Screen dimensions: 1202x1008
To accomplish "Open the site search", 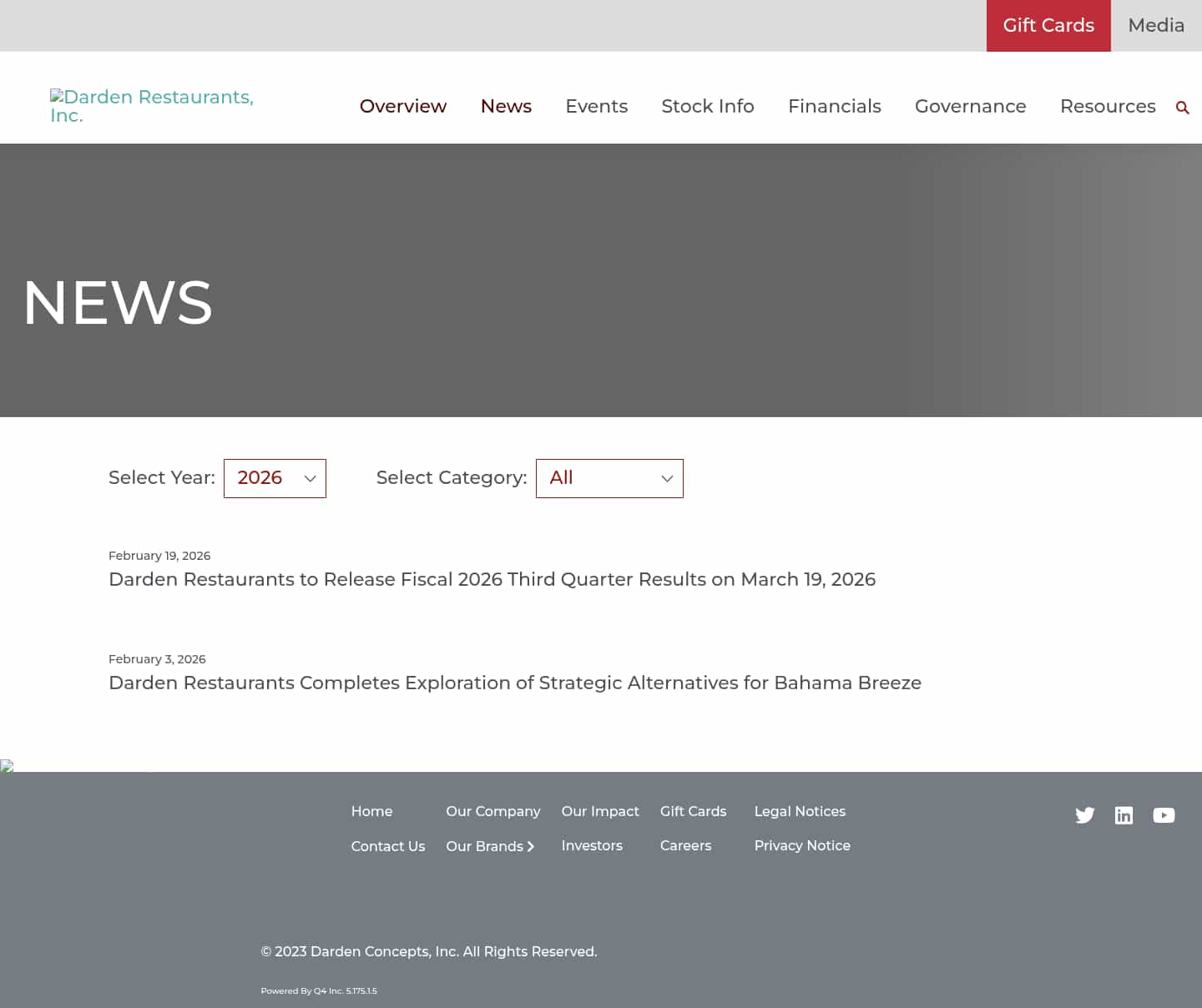I will point(1183,107).
